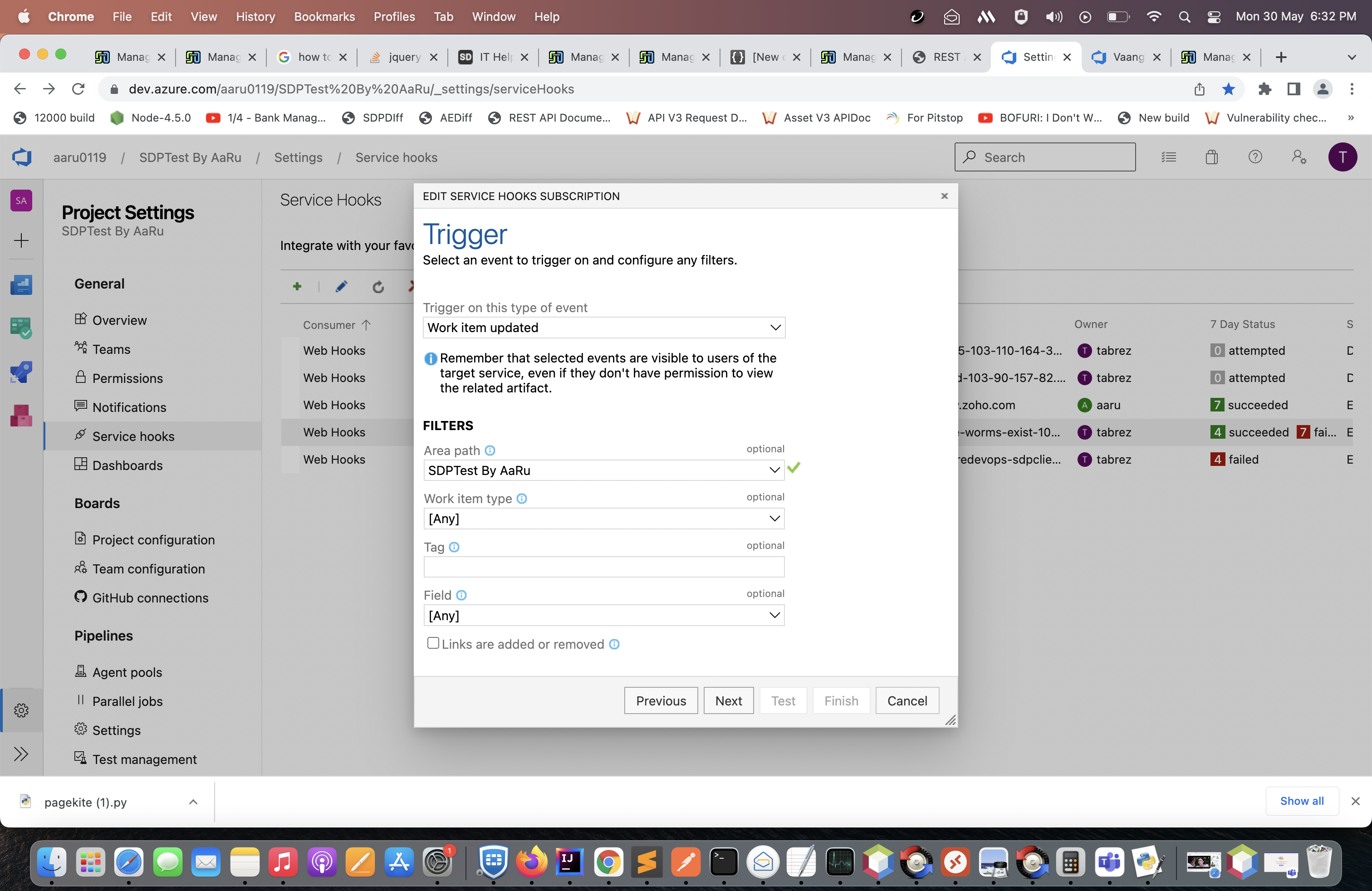Open the Marketplace shopping bag icon
This screenshot has width=1372, height=891.
[x=1211, y=157]
